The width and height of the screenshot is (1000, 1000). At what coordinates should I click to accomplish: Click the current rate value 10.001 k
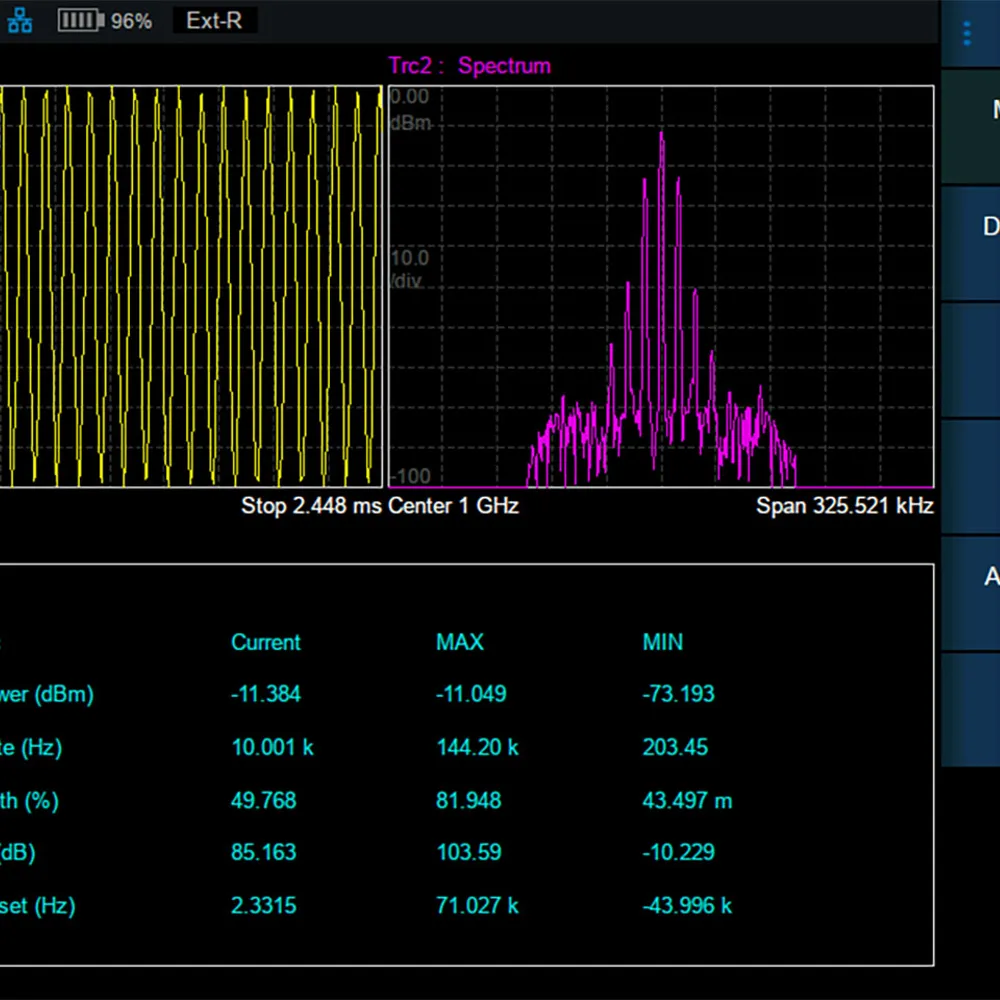coord(272,747)
